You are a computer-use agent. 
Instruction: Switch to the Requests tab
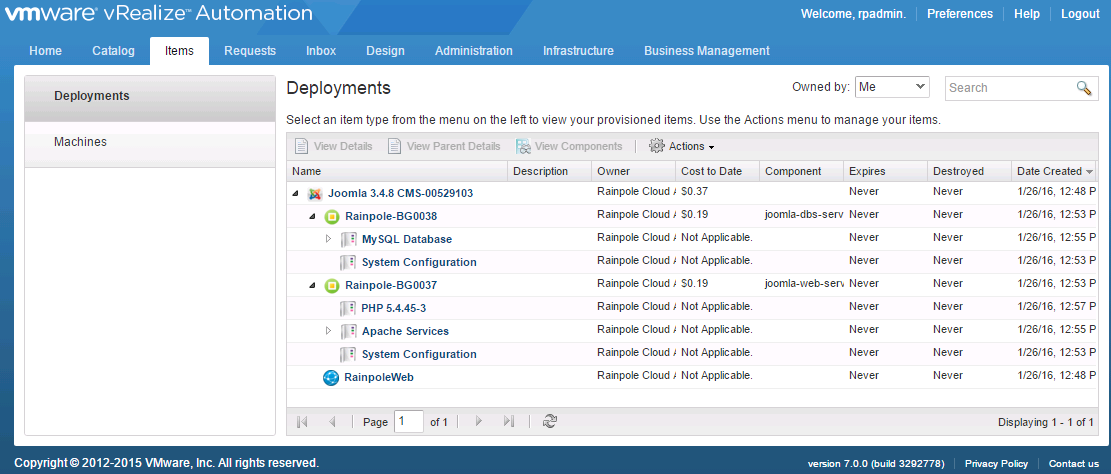pyautogui.click(x=250, y=51)
